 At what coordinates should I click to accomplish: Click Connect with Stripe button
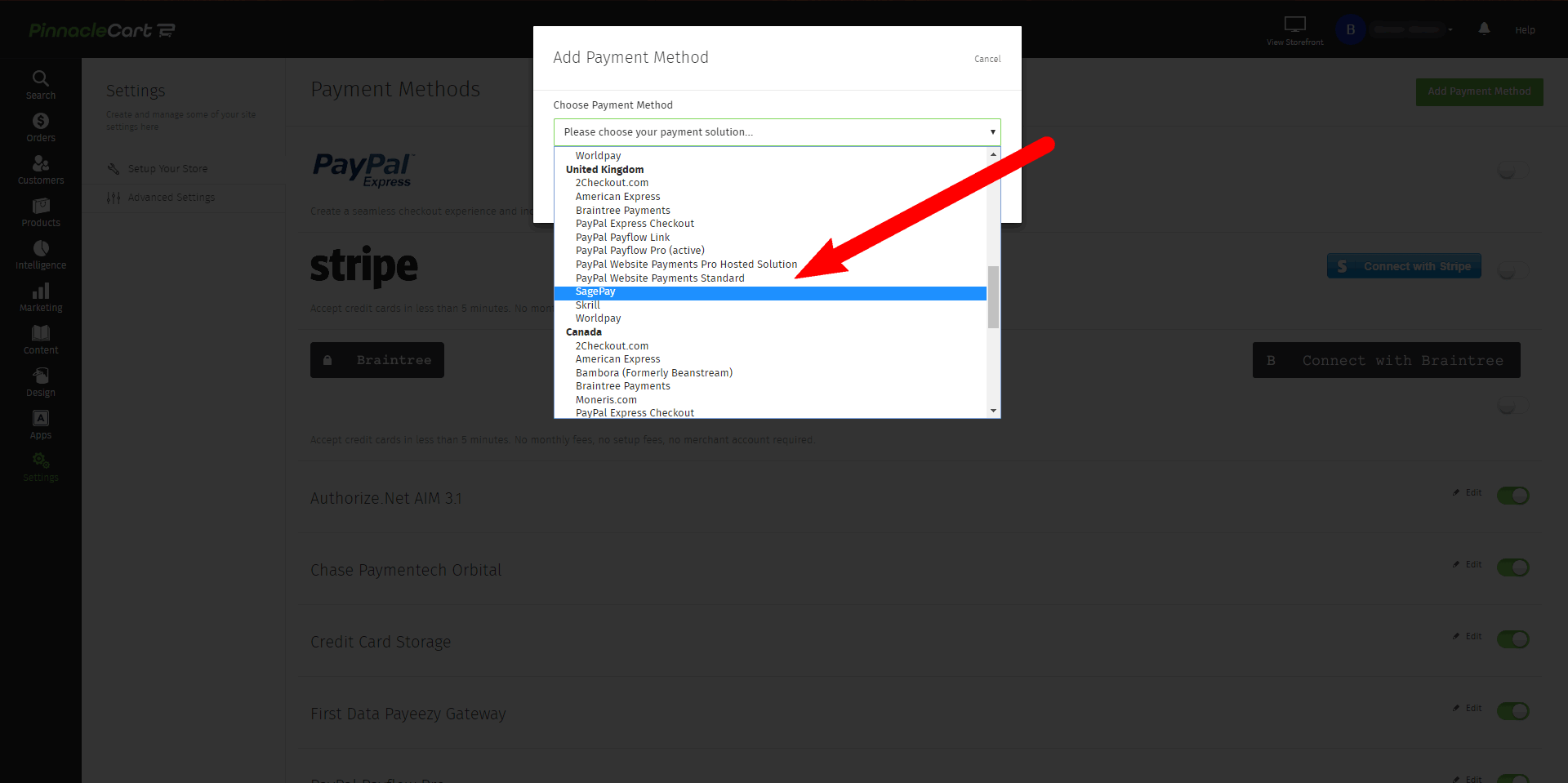(1404, 266)
